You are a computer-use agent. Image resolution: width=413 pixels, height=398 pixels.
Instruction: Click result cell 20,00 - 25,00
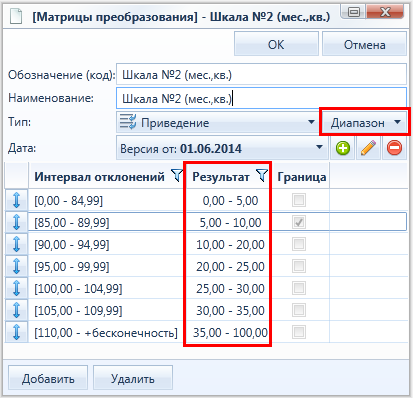pos(230,266)
